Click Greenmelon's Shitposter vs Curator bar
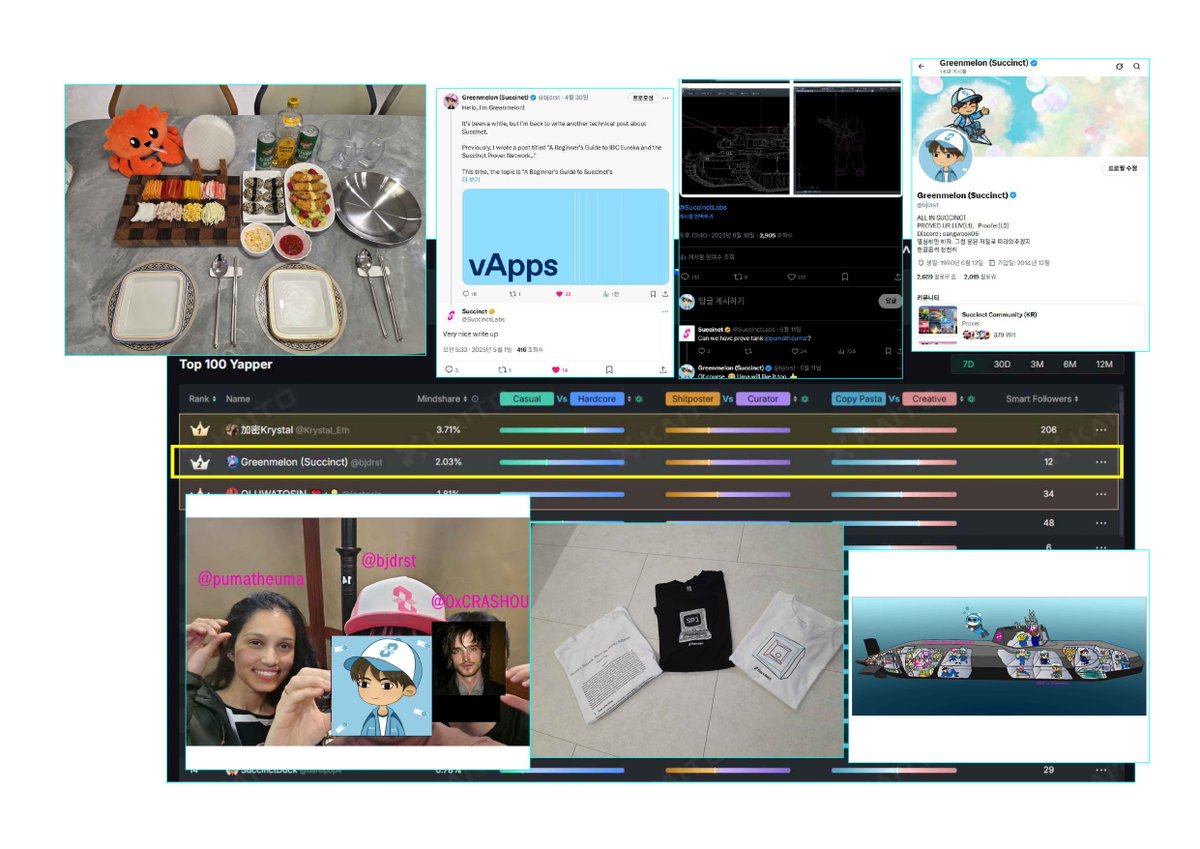Screen dimensions: 1200x849 pos(728,462)
